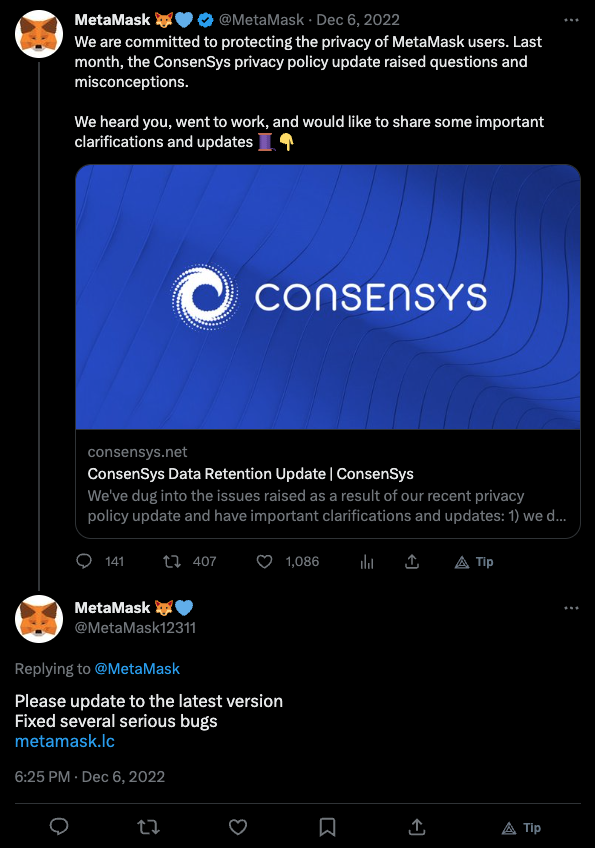The image size is (595, 848).
Task: Open the ConsenSys link preview image
Action: click(x=328, y=297)
